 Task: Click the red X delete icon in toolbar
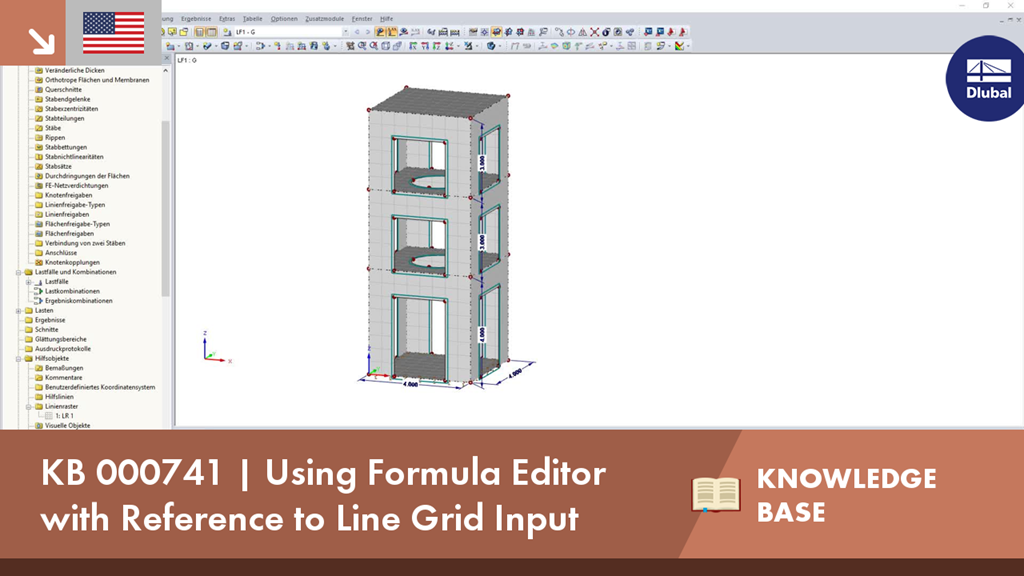pos(594,31)
